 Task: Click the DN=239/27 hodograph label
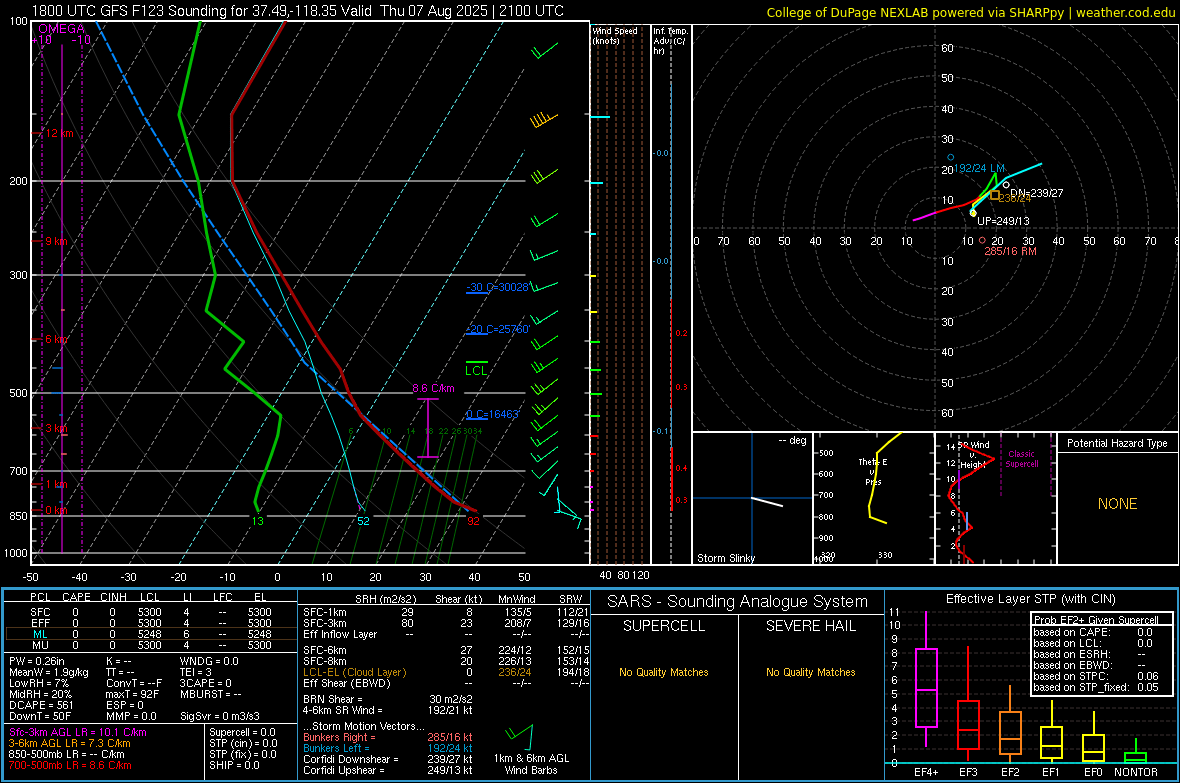tap(1036, 193)
